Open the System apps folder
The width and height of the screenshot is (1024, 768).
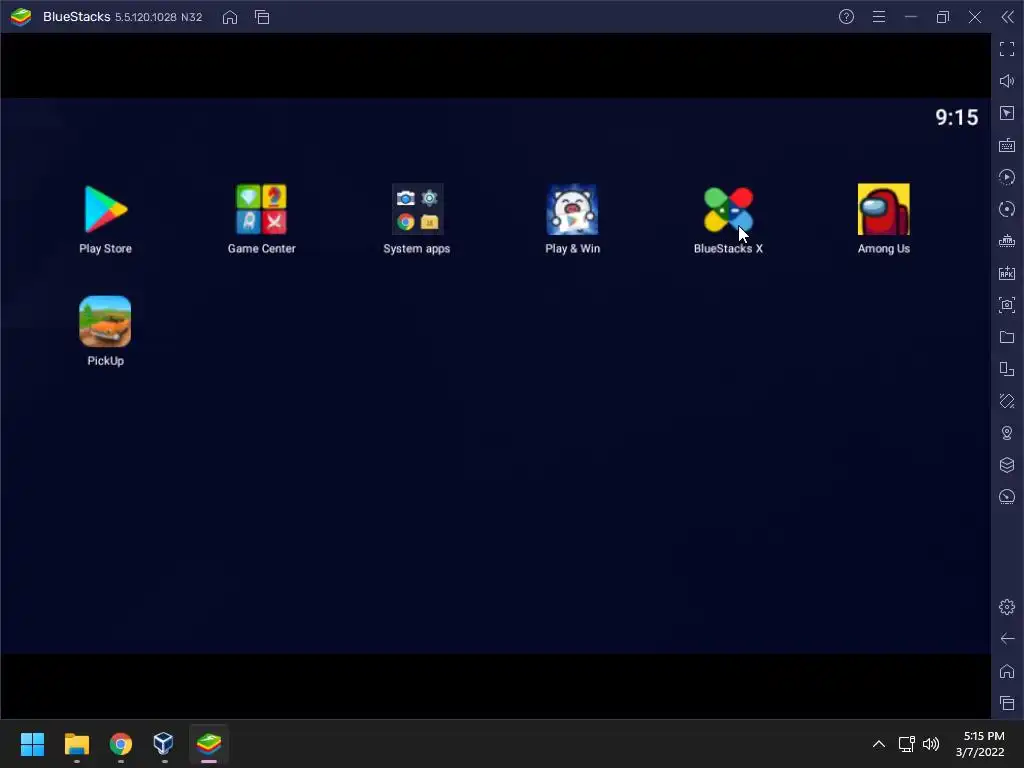[x=417, y=210]
